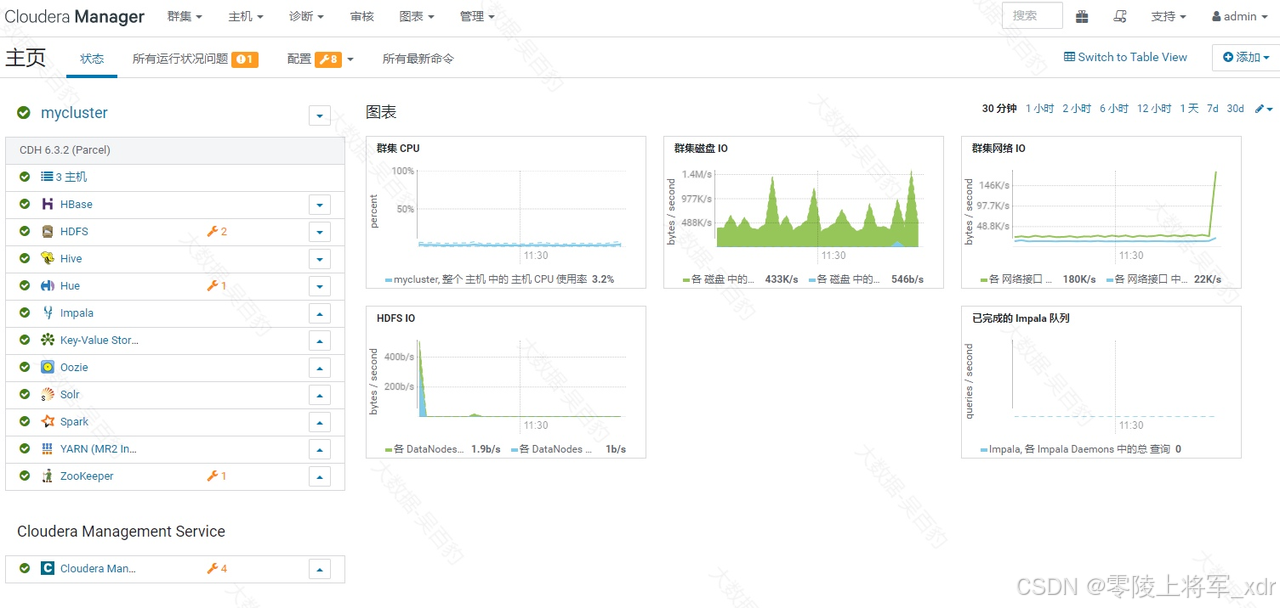Image resolution: width=1280 pixels, height=608 pixels.
Task: Click the hosts list icon
Action: (47, 176)
